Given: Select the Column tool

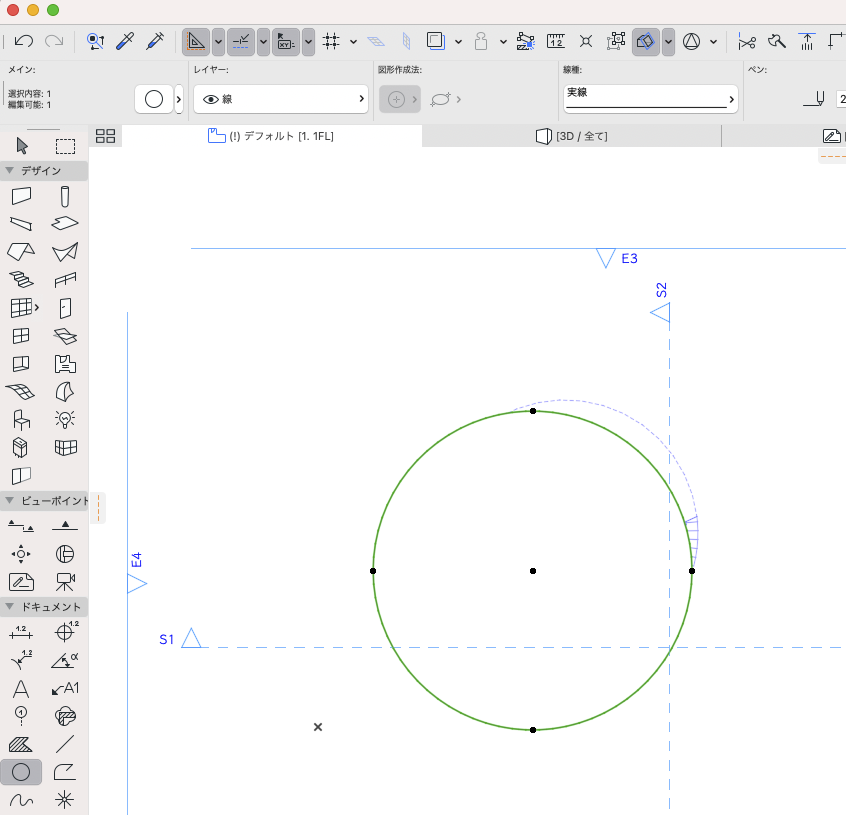Looking at the screenshot, I should point(65,196).
